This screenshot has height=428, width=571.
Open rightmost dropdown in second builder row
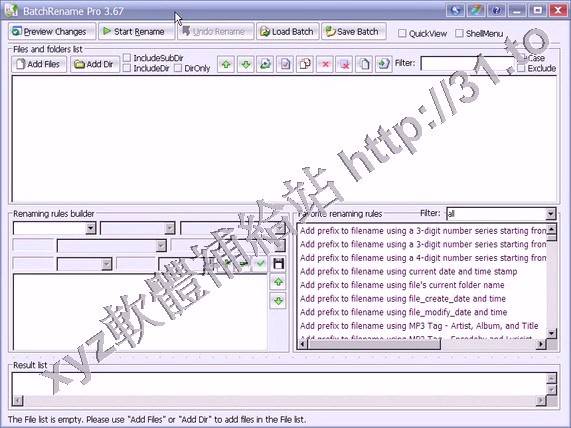click(280, 246)
